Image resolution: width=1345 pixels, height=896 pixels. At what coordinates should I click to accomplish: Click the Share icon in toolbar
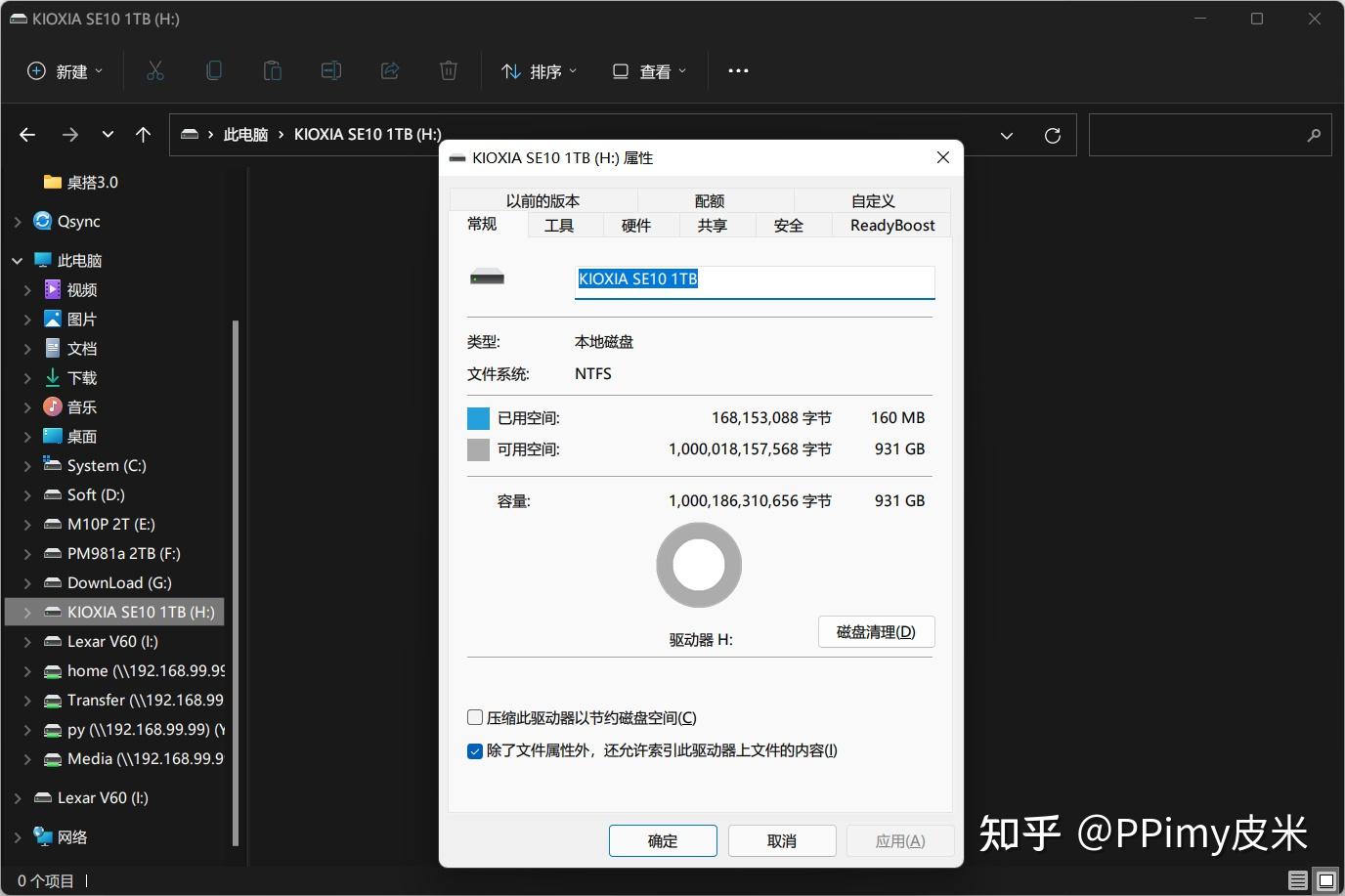(390, 70)
